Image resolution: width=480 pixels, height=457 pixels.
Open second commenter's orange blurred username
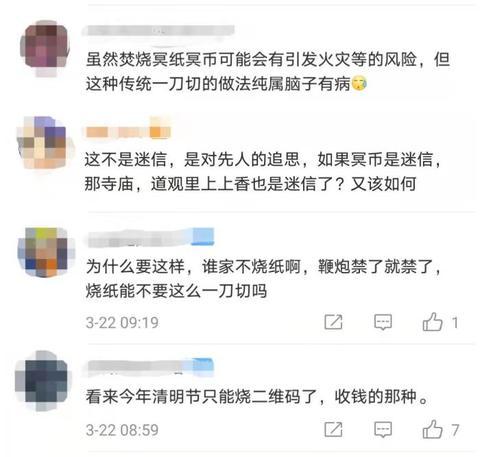(x=127, y=131)
